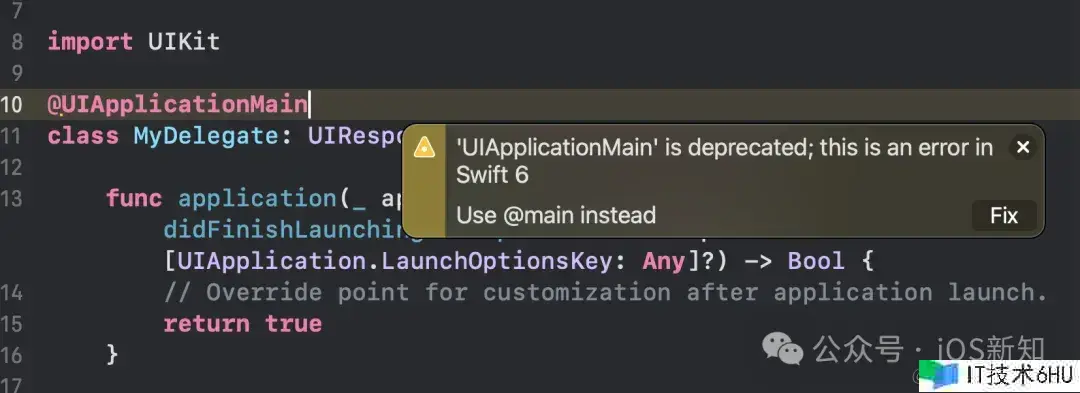The height and width of the screenshot is (393, 1080).
Task: Click line number 13 in the gutter
Action: (x=12, y=199)
